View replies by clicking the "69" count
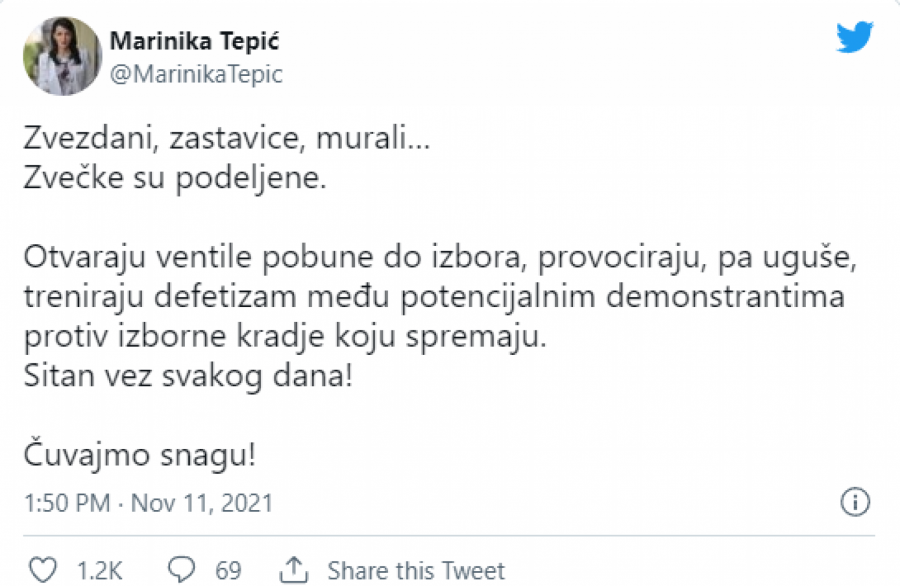 click(x=227, y=570)
